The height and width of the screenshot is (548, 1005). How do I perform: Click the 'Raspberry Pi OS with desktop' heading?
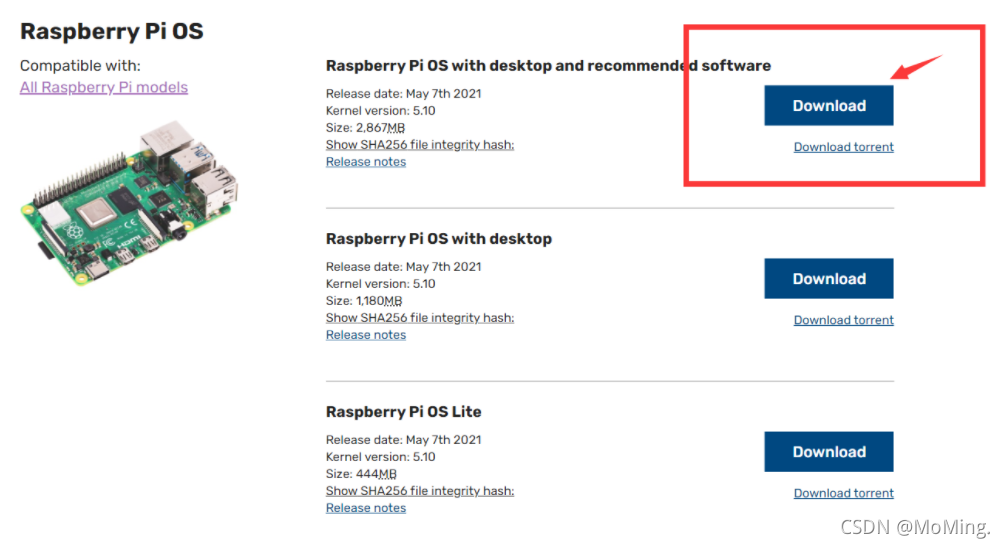pos(438,239)
